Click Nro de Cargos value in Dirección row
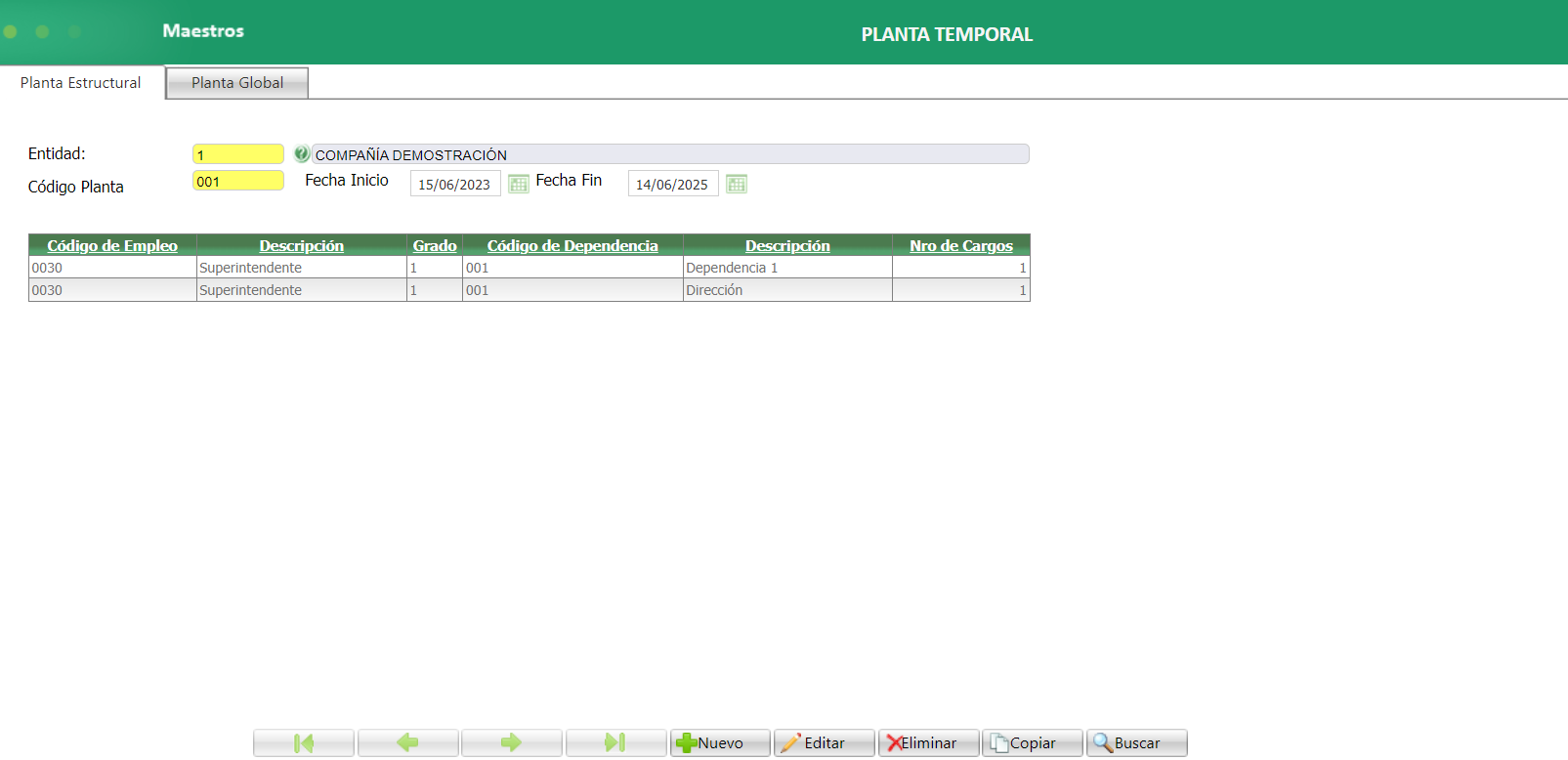Viewport: 1568px width, 760px height. click(961, 290)
